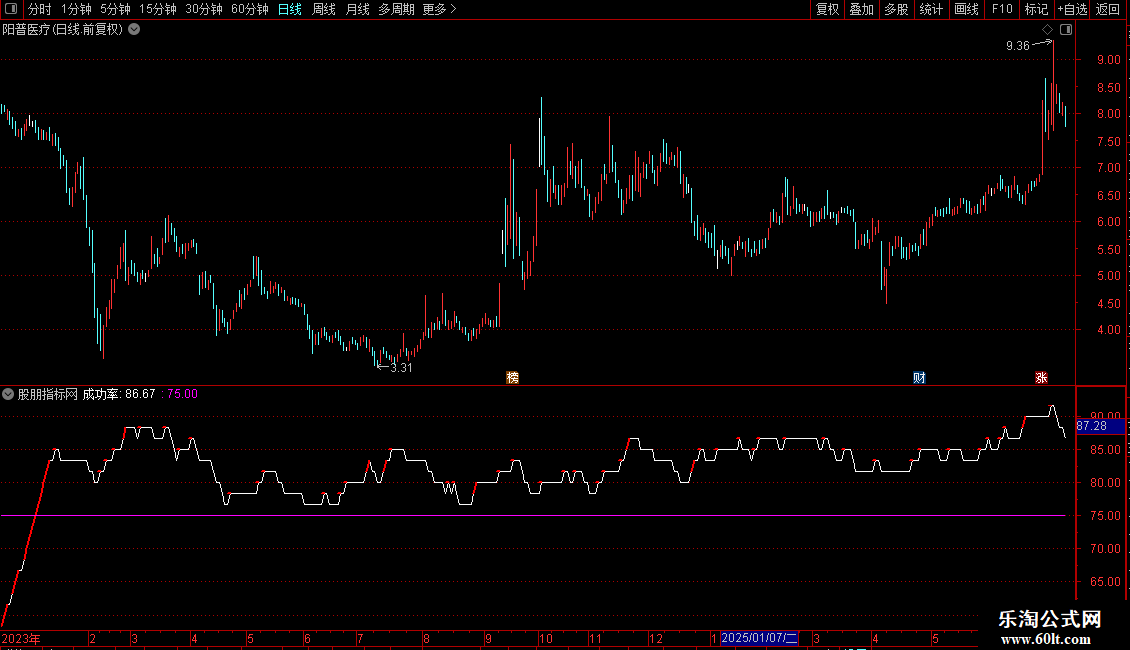Switch to 日线 daily chart
Viewport: 1130px width, 650px height.
click(290, 9)
